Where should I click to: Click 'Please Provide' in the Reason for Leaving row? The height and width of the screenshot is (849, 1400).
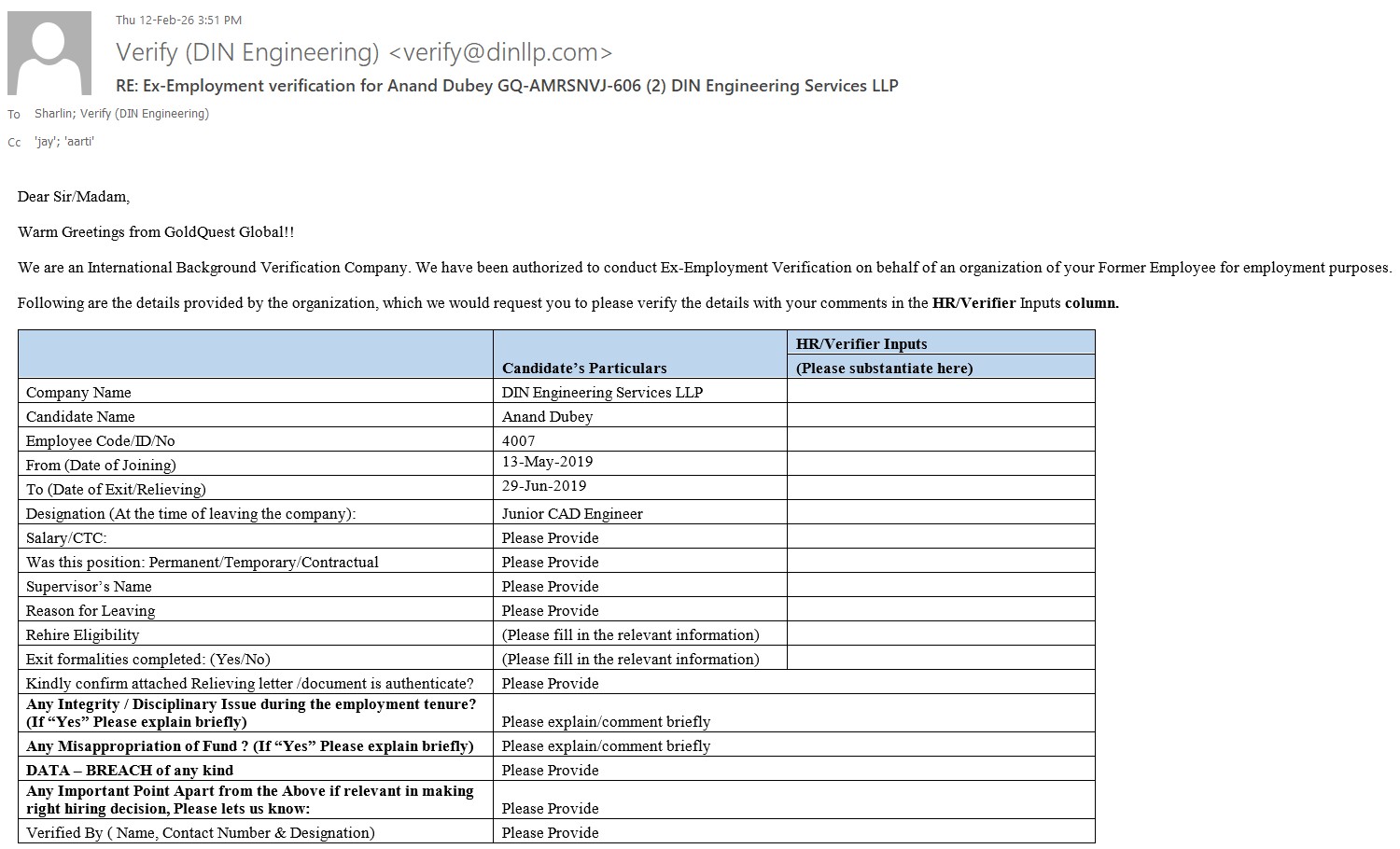tap(550, 610)
